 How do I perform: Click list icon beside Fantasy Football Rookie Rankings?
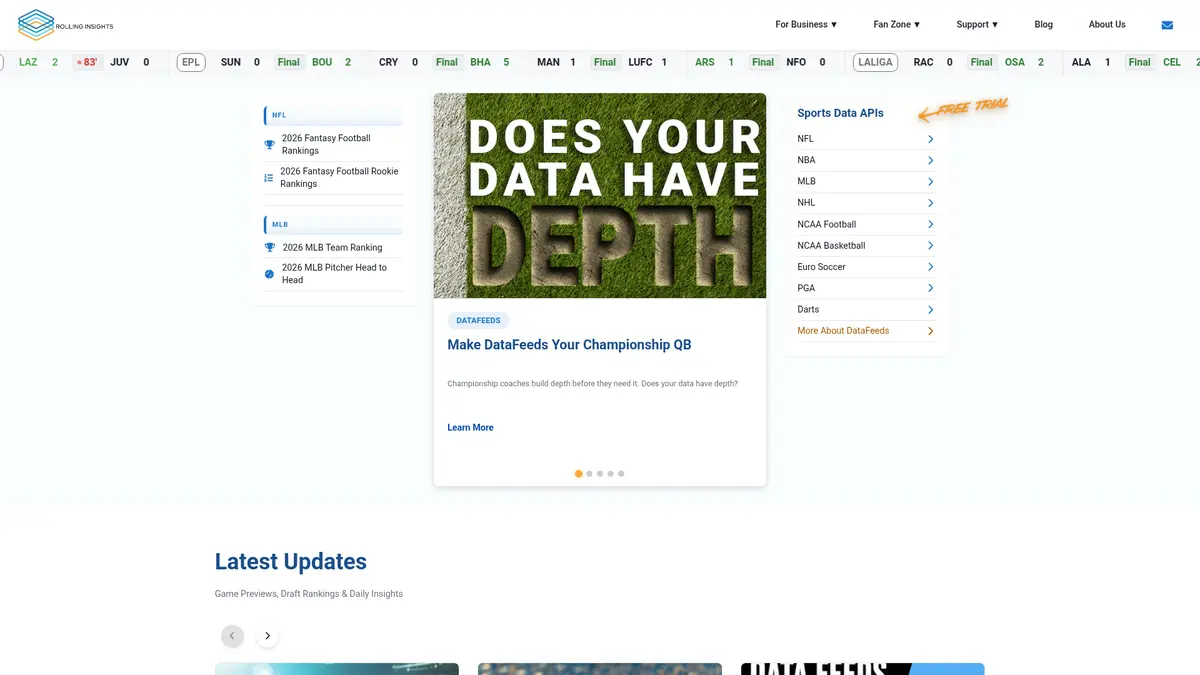click(x=268, y=178)
